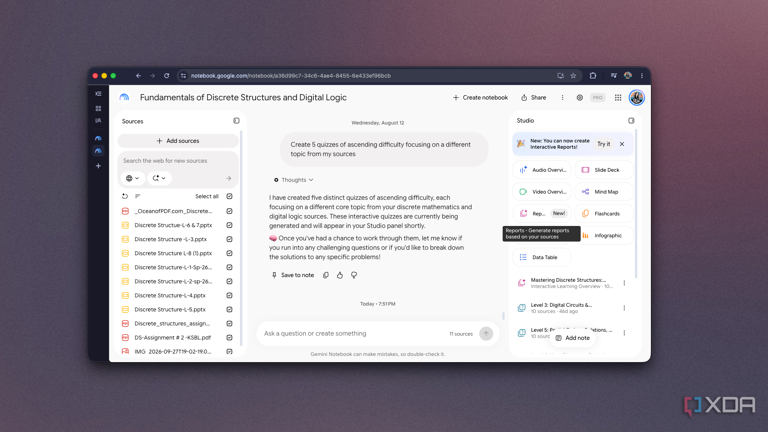768x432 pixels.
Task: Dismiss the Interactive Reports banner
Action: point(622,144)
